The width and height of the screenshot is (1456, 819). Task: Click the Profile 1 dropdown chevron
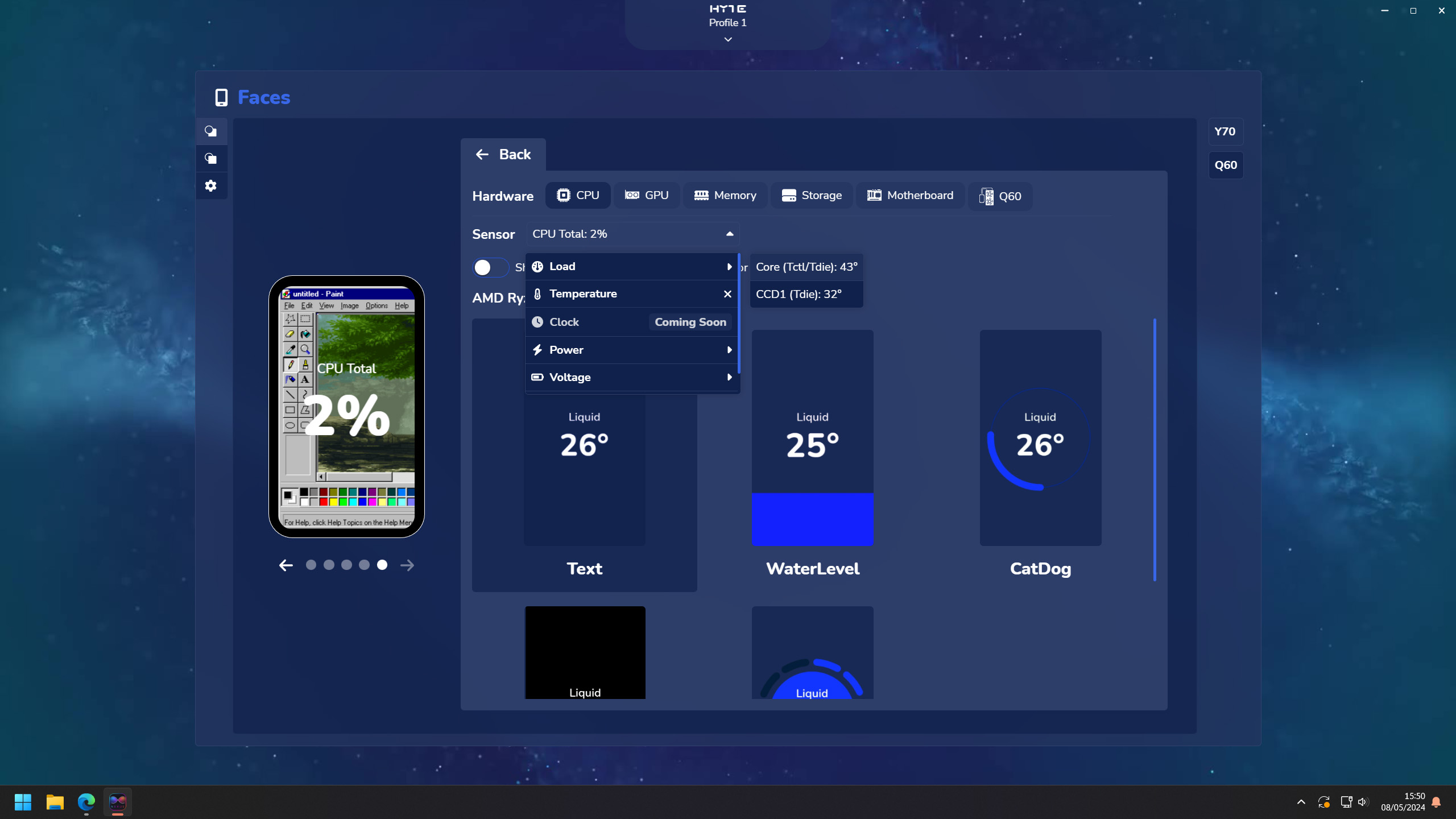click(728, 39)
